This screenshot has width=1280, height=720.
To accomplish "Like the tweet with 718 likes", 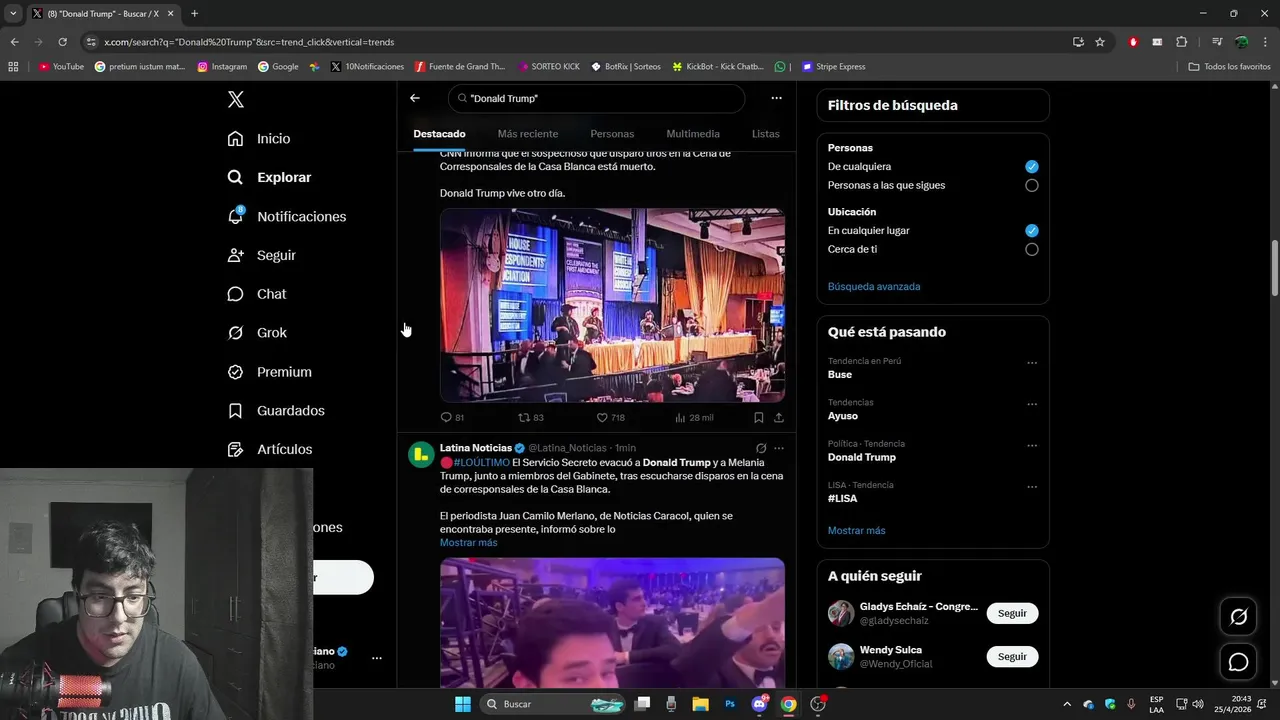I will coord(610,417).
